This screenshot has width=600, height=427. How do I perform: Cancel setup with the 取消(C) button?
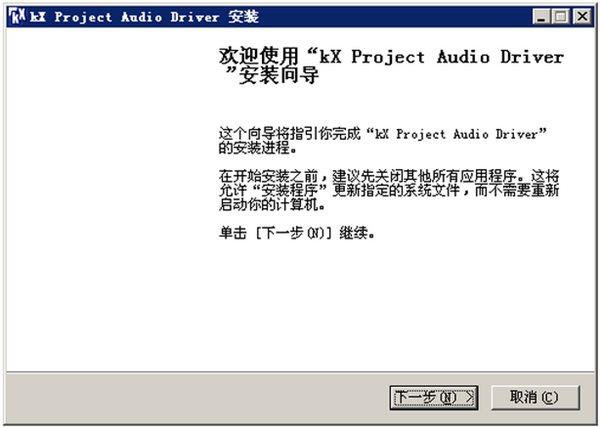tap(535, 398)
